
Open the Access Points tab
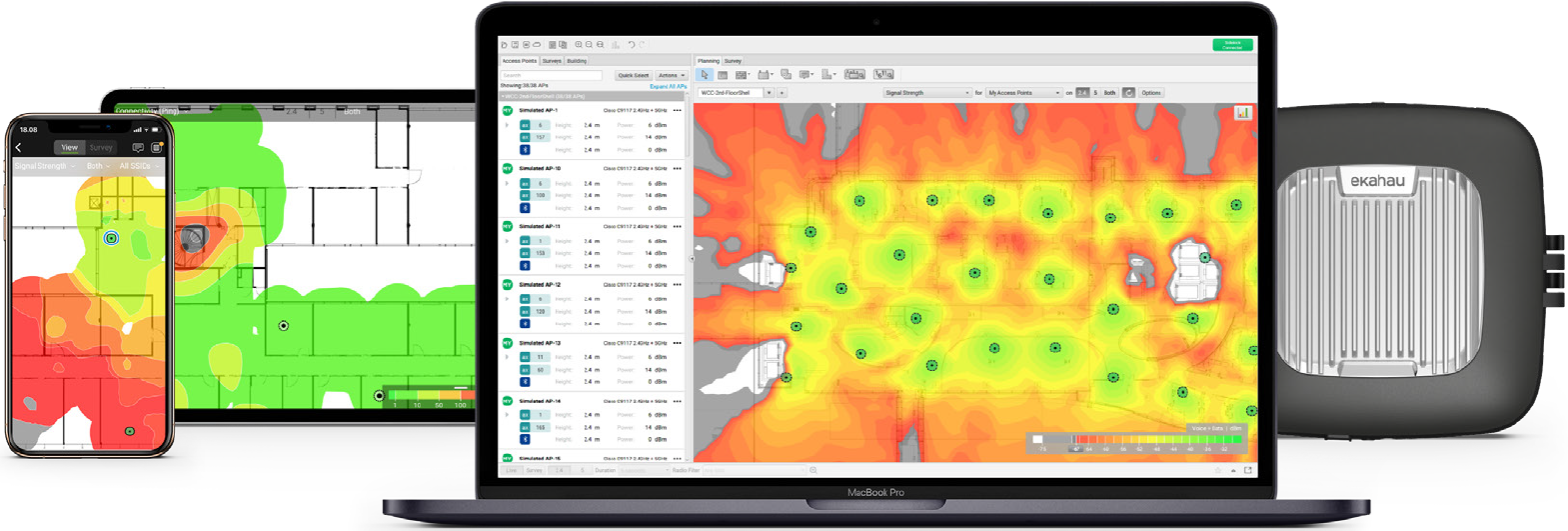tap(519, 61)
